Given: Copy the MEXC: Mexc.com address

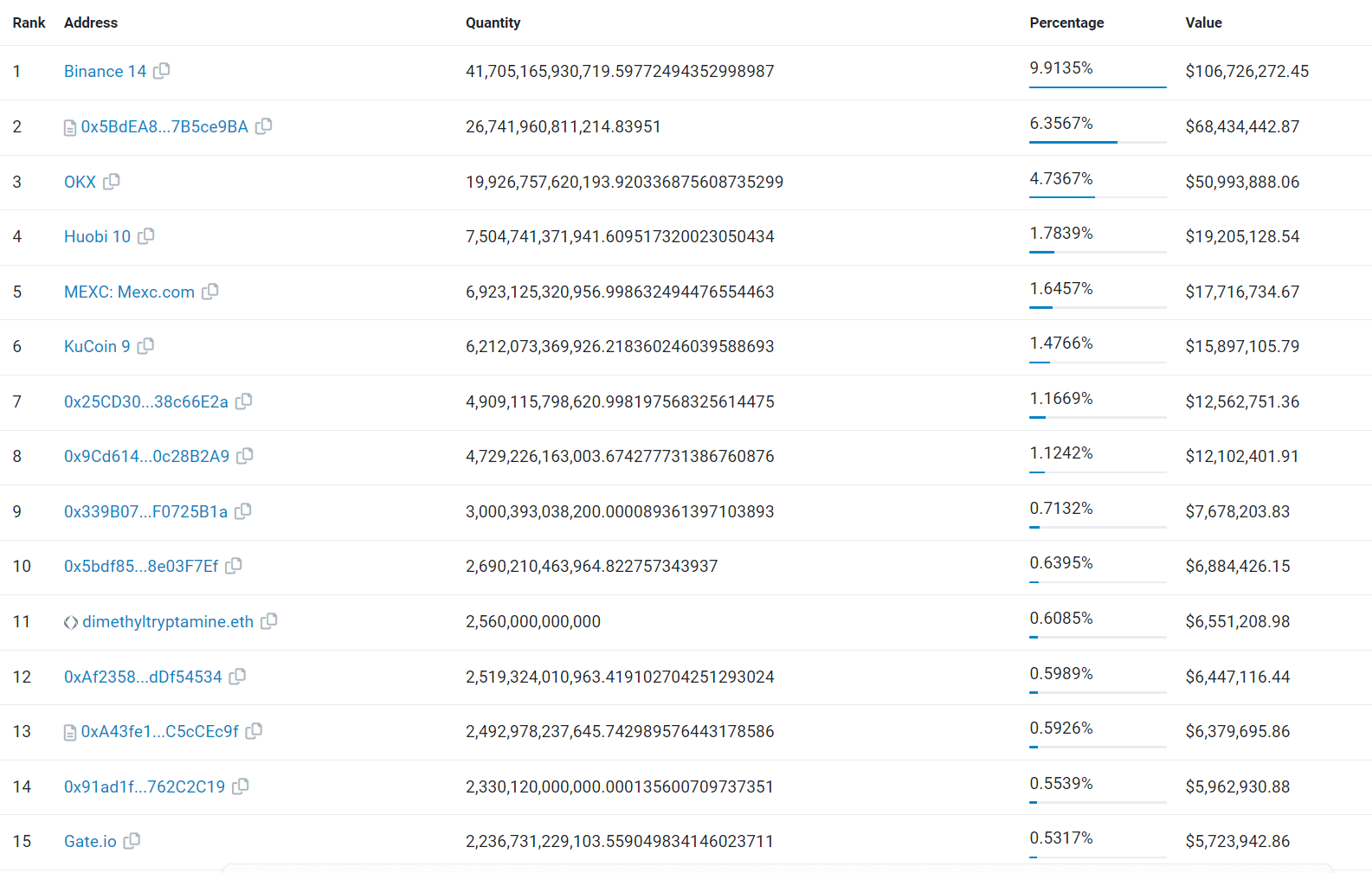Looking at the screenshot, I should [210, 292].
